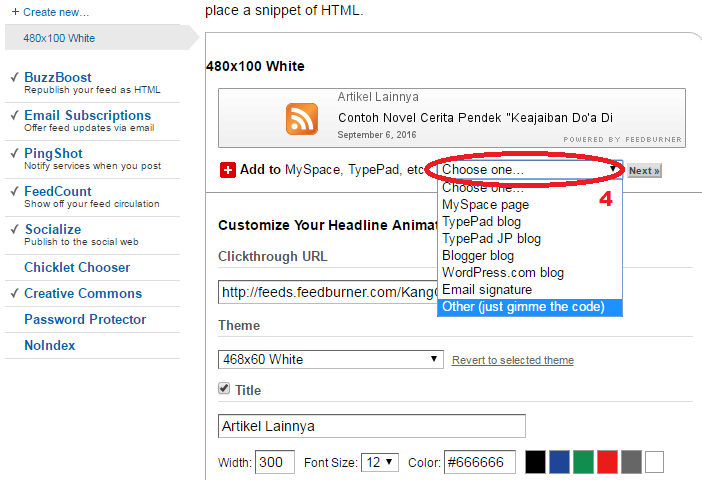Screen dimensions: 702x480
Task: Pick the gray color swatch
Action: pyautogui.click(x=632, y=462)
